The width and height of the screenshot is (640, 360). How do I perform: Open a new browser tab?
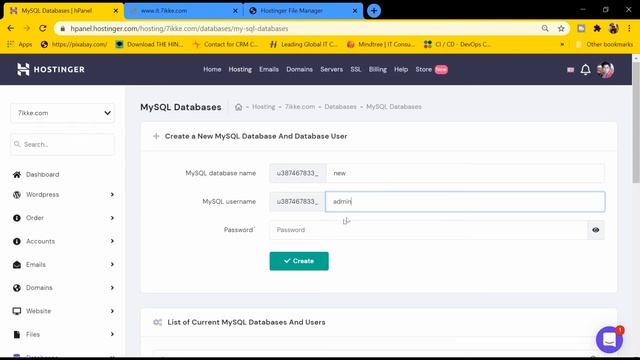click(x=374, y=11)
